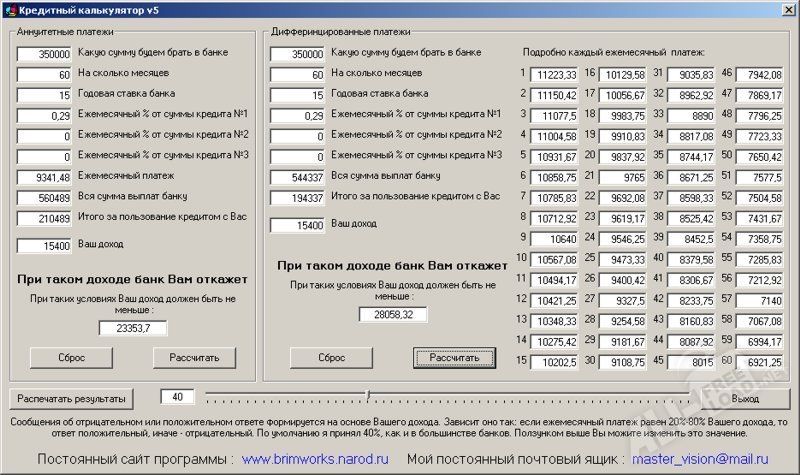The height and width of the screenshot is (475, 800).
Task: Click Рассчитать in the Аннуитетные платежи panel
Action: [x=193, y=357]
